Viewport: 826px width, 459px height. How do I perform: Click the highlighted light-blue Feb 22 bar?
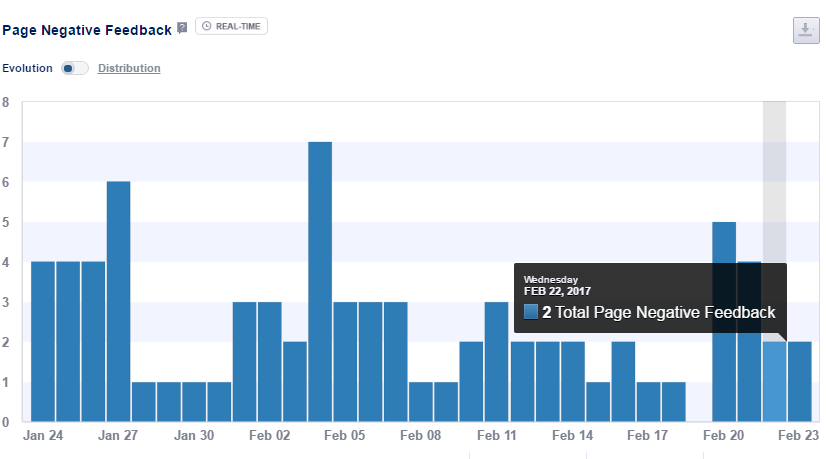coord(774,381)
